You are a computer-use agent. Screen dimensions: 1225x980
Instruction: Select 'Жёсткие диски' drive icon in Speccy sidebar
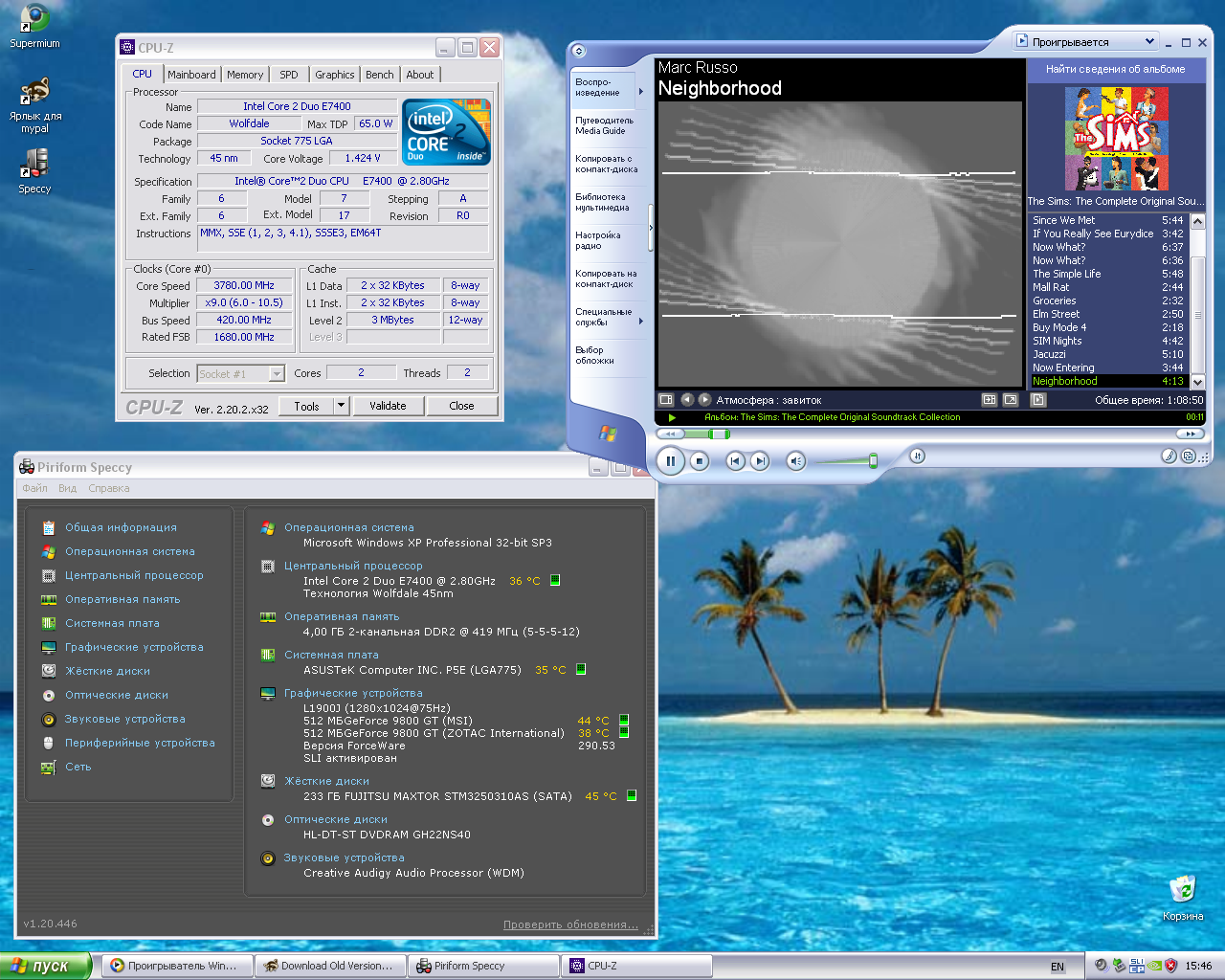tap(49, 671)
